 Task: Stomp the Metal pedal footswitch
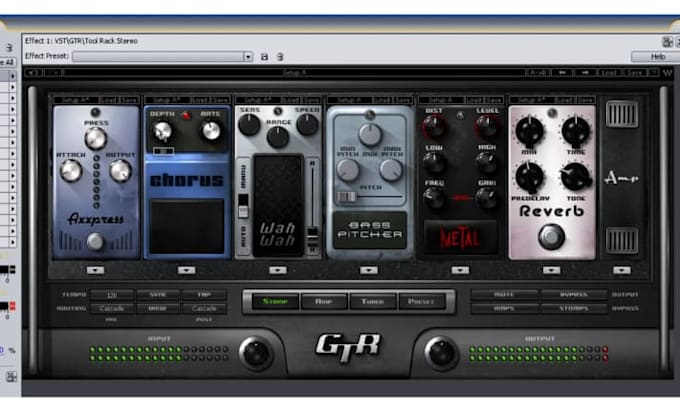(x=460, y=238)
